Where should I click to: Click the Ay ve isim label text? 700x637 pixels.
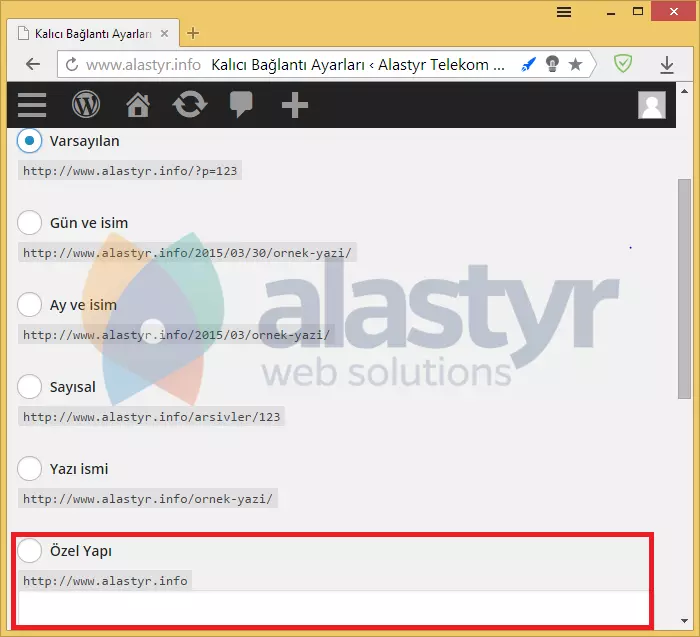[83, 305]
